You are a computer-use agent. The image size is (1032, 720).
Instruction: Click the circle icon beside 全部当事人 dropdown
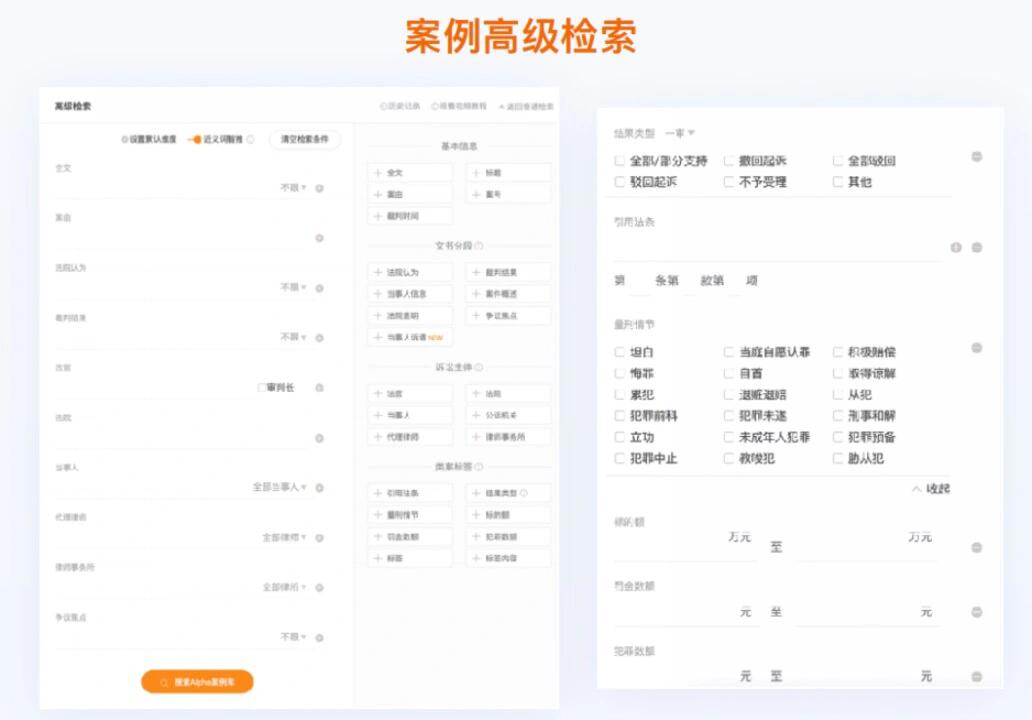(319, 488)
